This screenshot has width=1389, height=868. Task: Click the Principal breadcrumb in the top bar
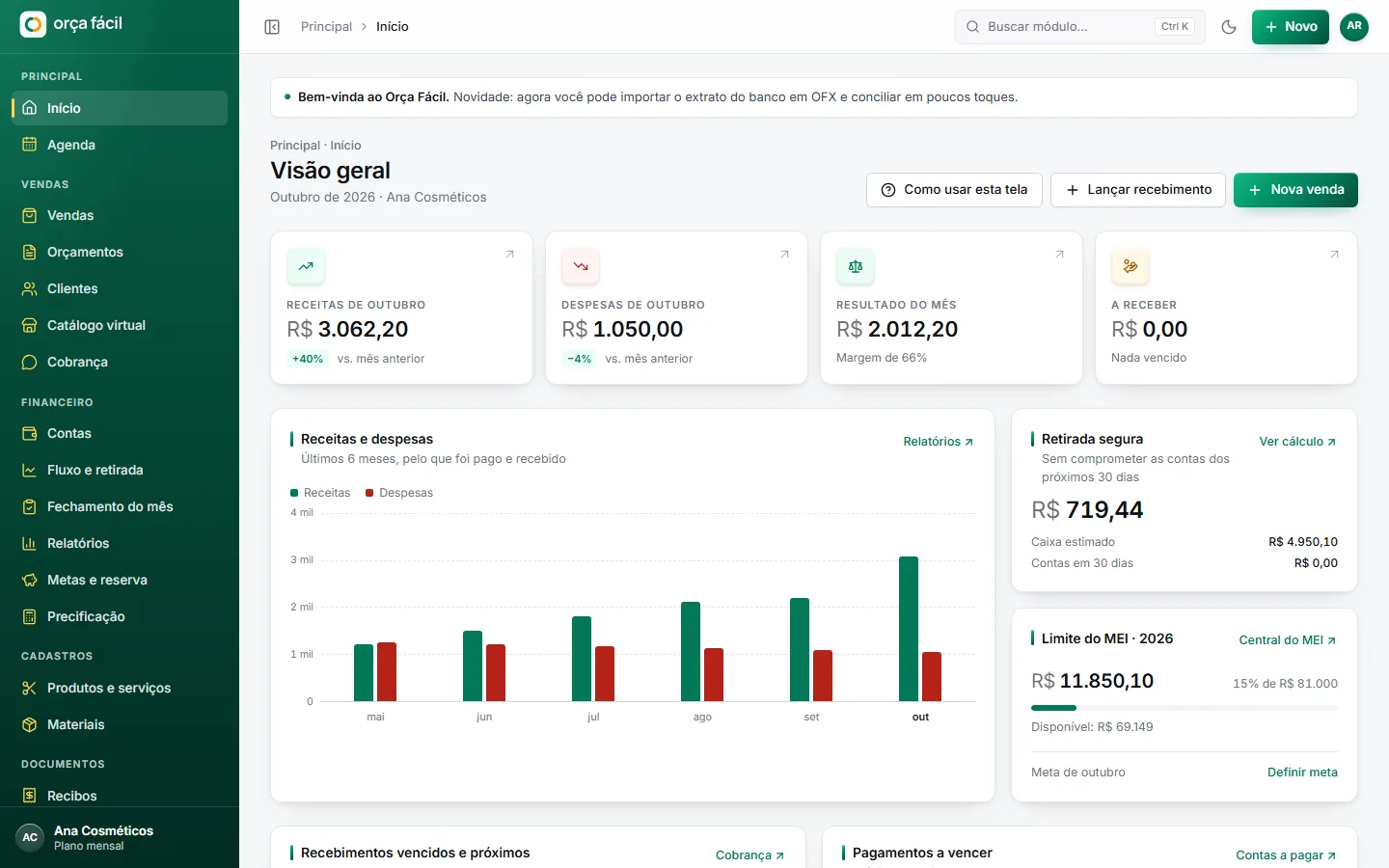point(326,27)
